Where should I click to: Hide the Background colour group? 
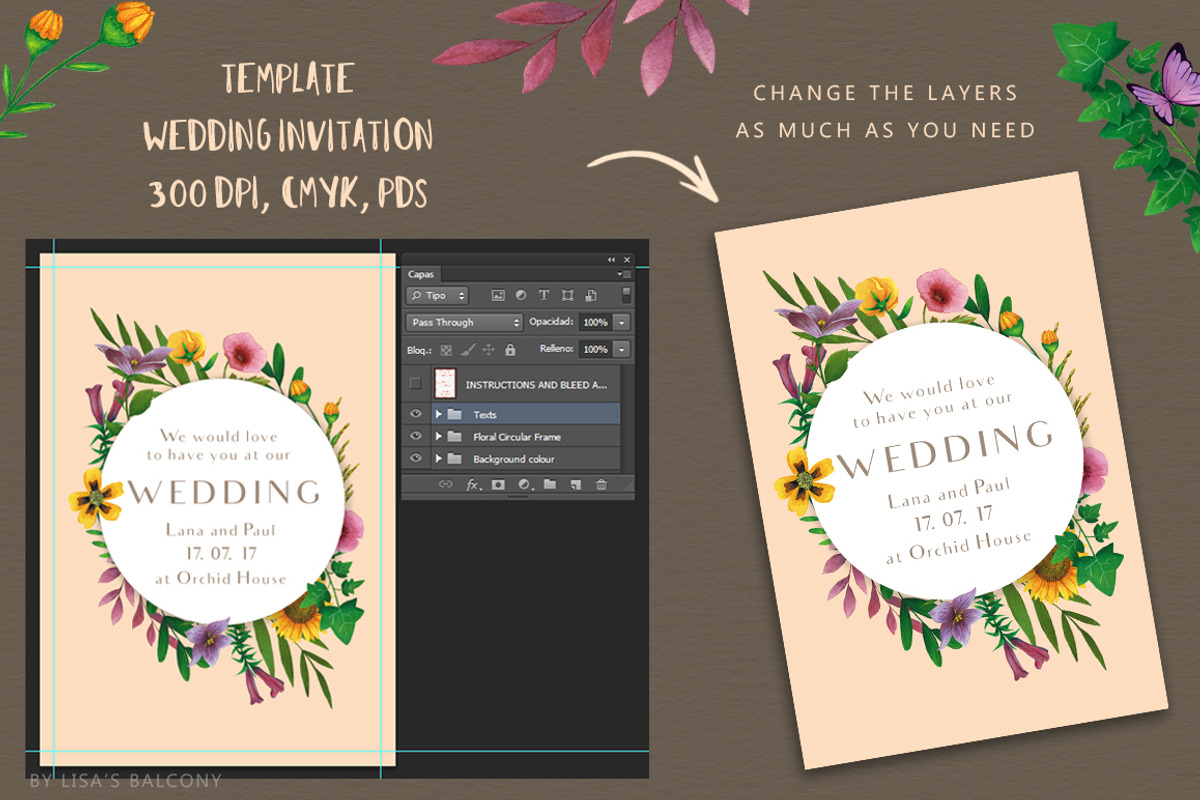(416, 459)
